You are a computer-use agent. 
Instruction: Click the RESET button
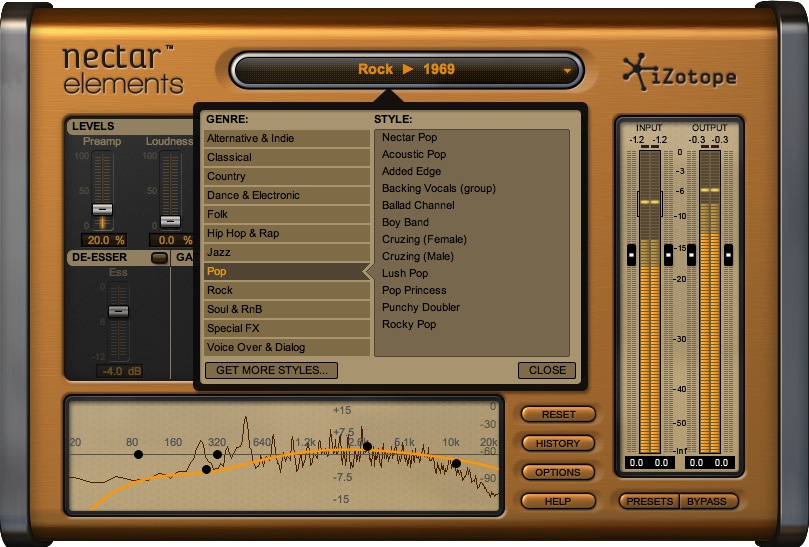tap(558, 414)
